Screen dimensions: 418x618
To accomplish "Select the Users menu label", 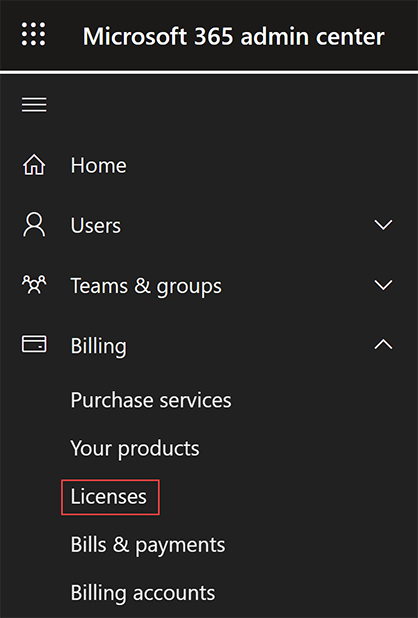I will (x=96, y=225).
